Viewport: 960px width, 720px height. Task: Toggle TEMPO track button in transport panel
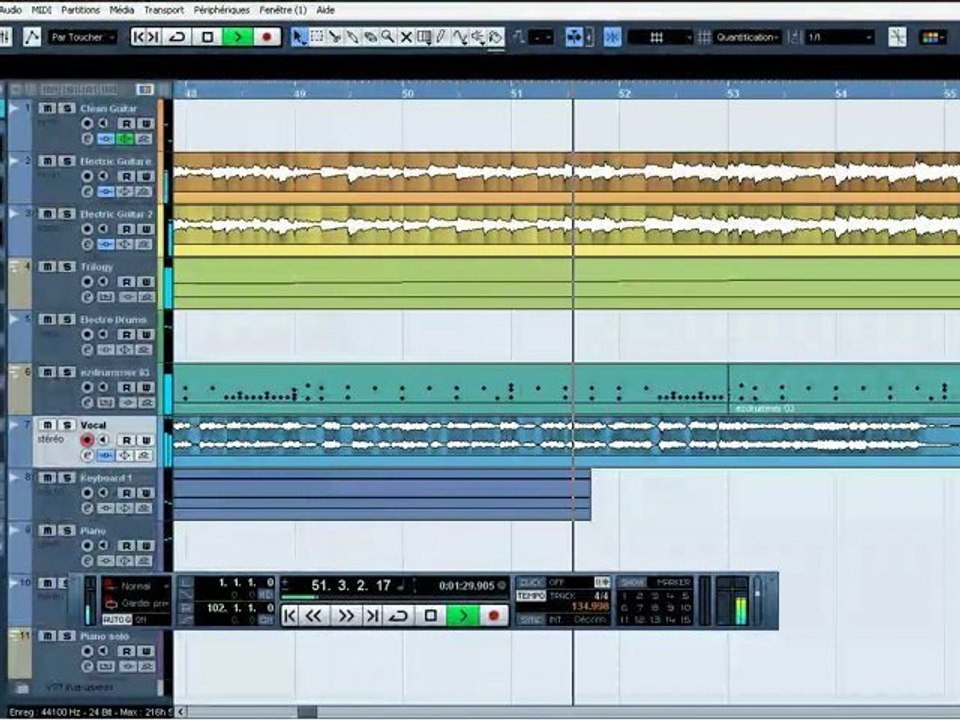tap(530, 596)
